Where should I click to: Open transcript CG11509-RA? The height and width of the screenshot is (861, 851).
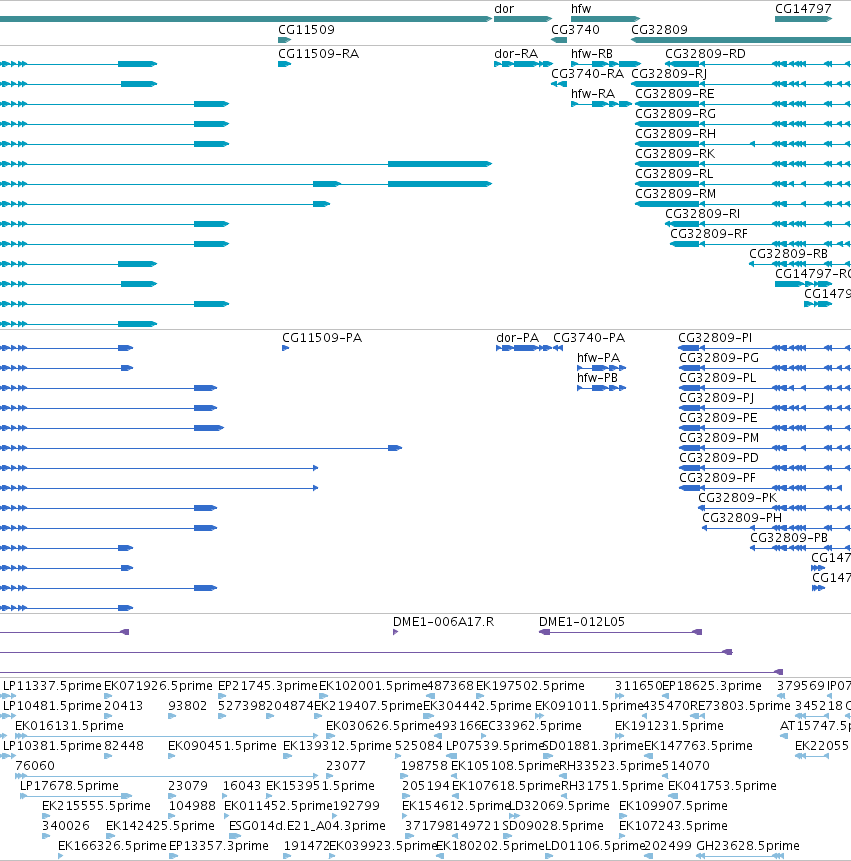(x=318, y=54)
